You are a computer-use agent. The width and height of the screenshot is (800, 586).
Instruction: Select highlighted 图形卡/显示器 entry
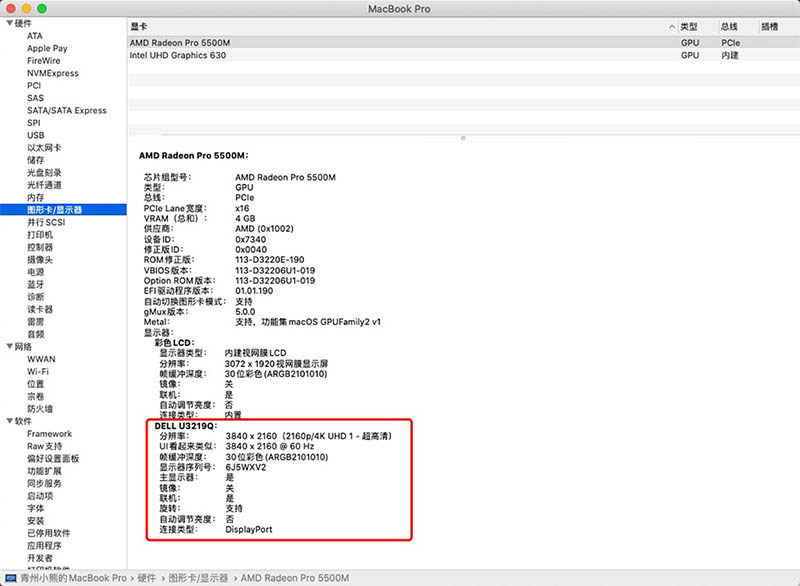coord(63,210)
